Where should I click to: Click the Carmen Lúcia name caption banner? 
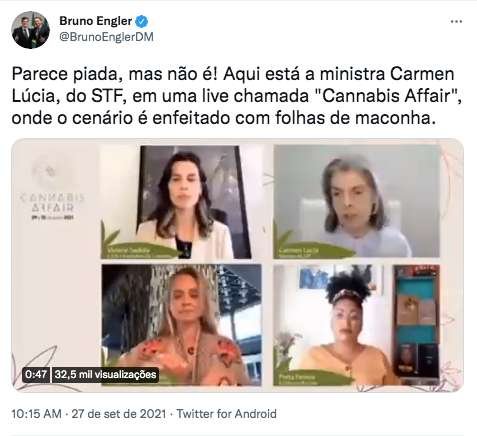point(312,251)
